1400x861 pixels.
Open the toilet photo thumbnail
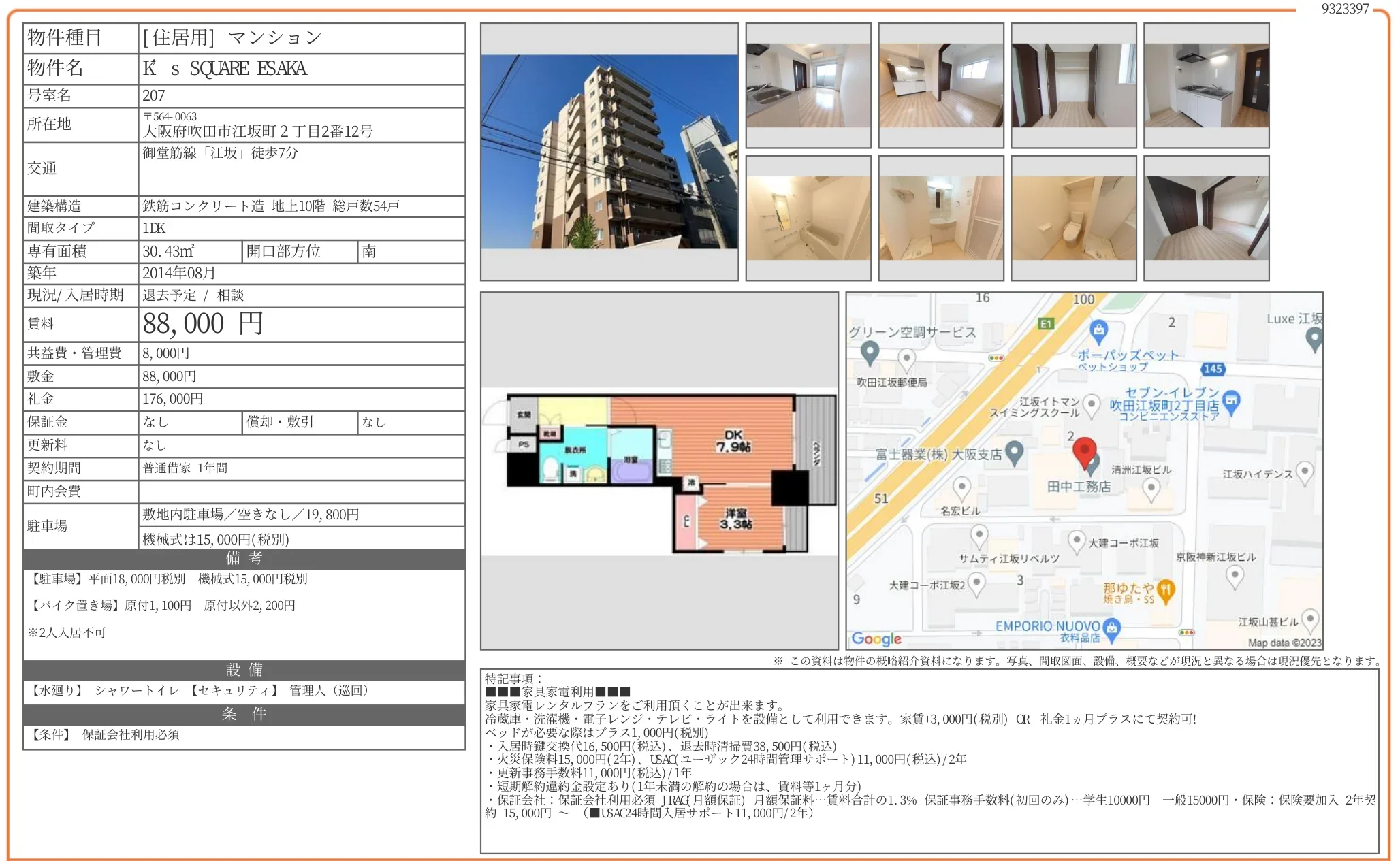[1073, 218]
